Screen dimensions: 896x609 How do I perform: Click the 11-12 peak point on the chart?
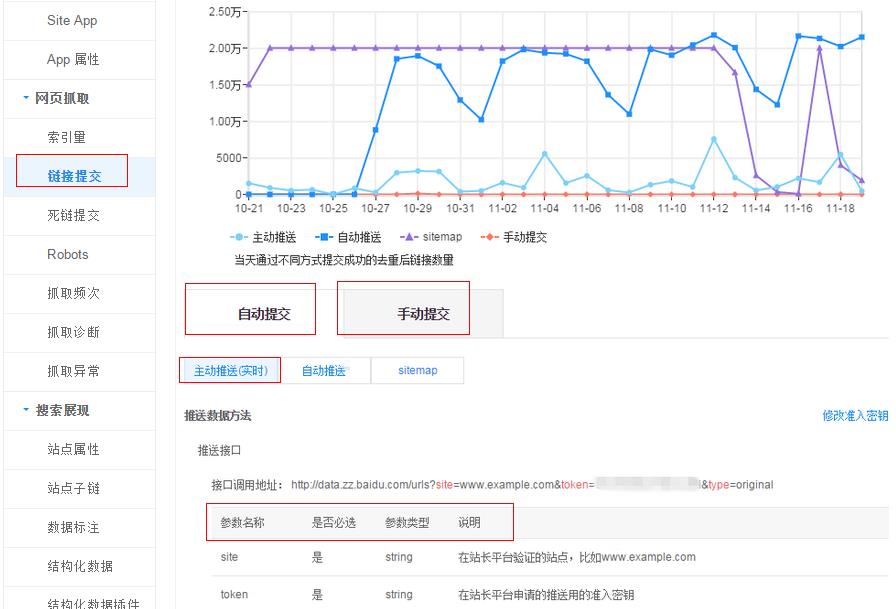coord(714,33)
